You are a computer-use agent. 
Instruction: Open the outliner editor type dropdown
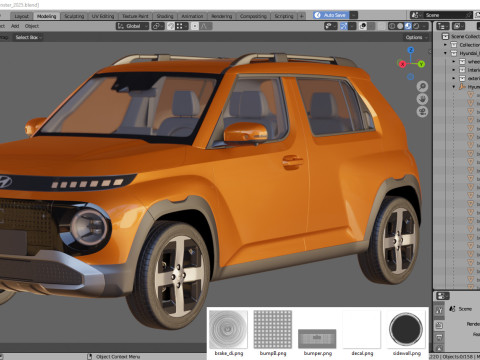pos(443,26)
